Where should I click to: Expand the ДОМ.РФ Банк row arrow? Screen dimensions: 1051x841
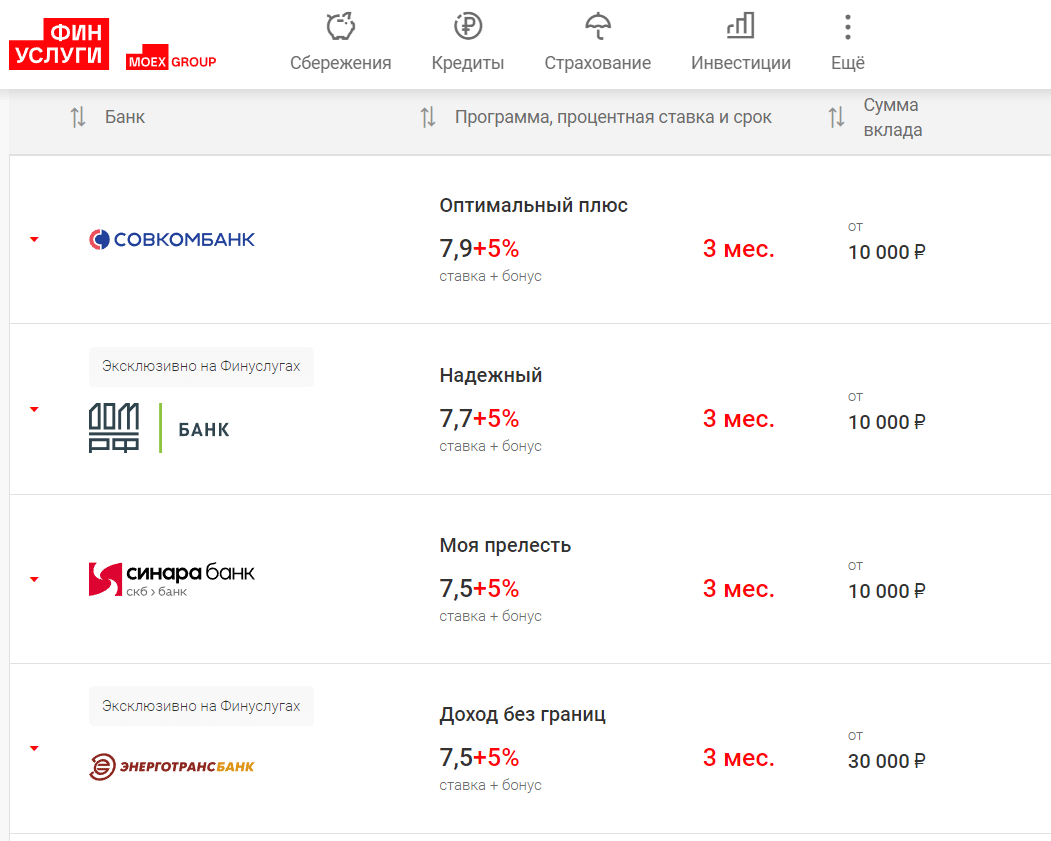[x=34, y=409]
